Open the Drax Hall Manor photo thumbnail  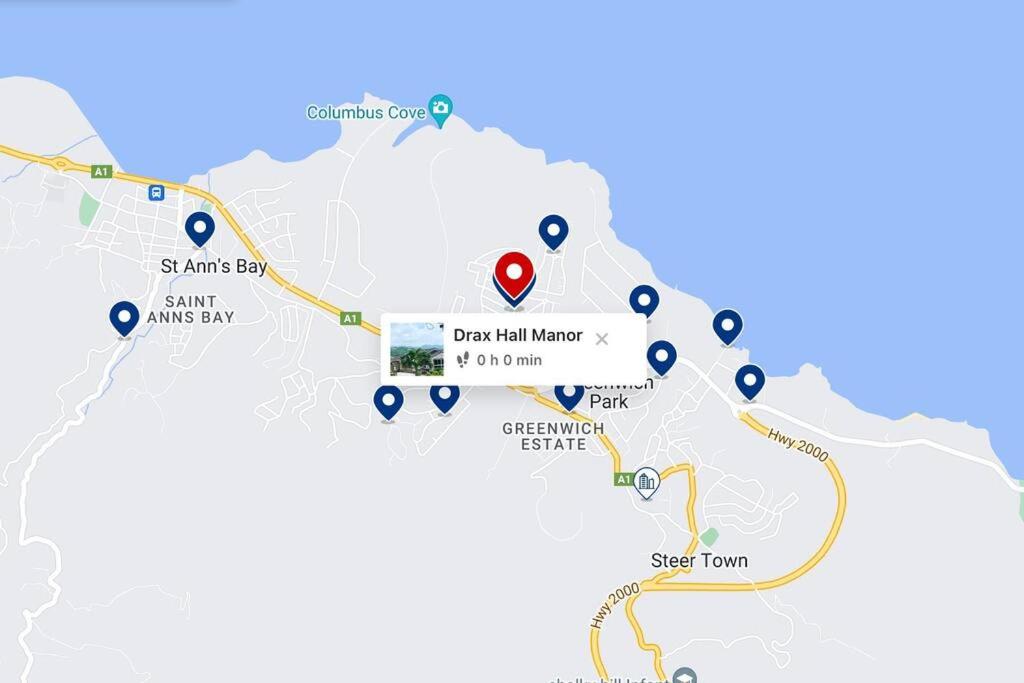click(x=417, y=349)
